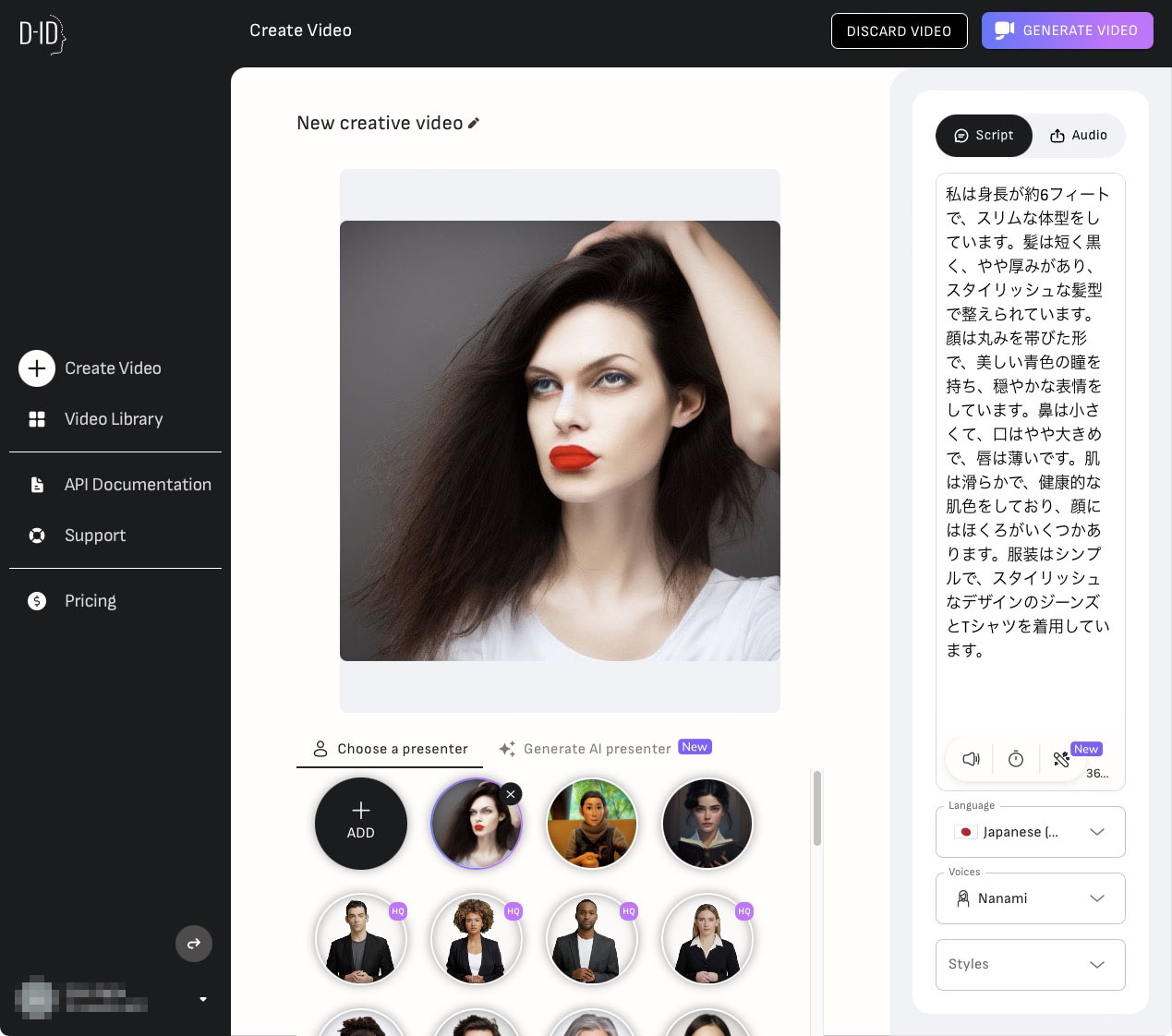
Task: Click the DISCARD VIDEO button
Action: pyautogui.click(x=899, y=30)
